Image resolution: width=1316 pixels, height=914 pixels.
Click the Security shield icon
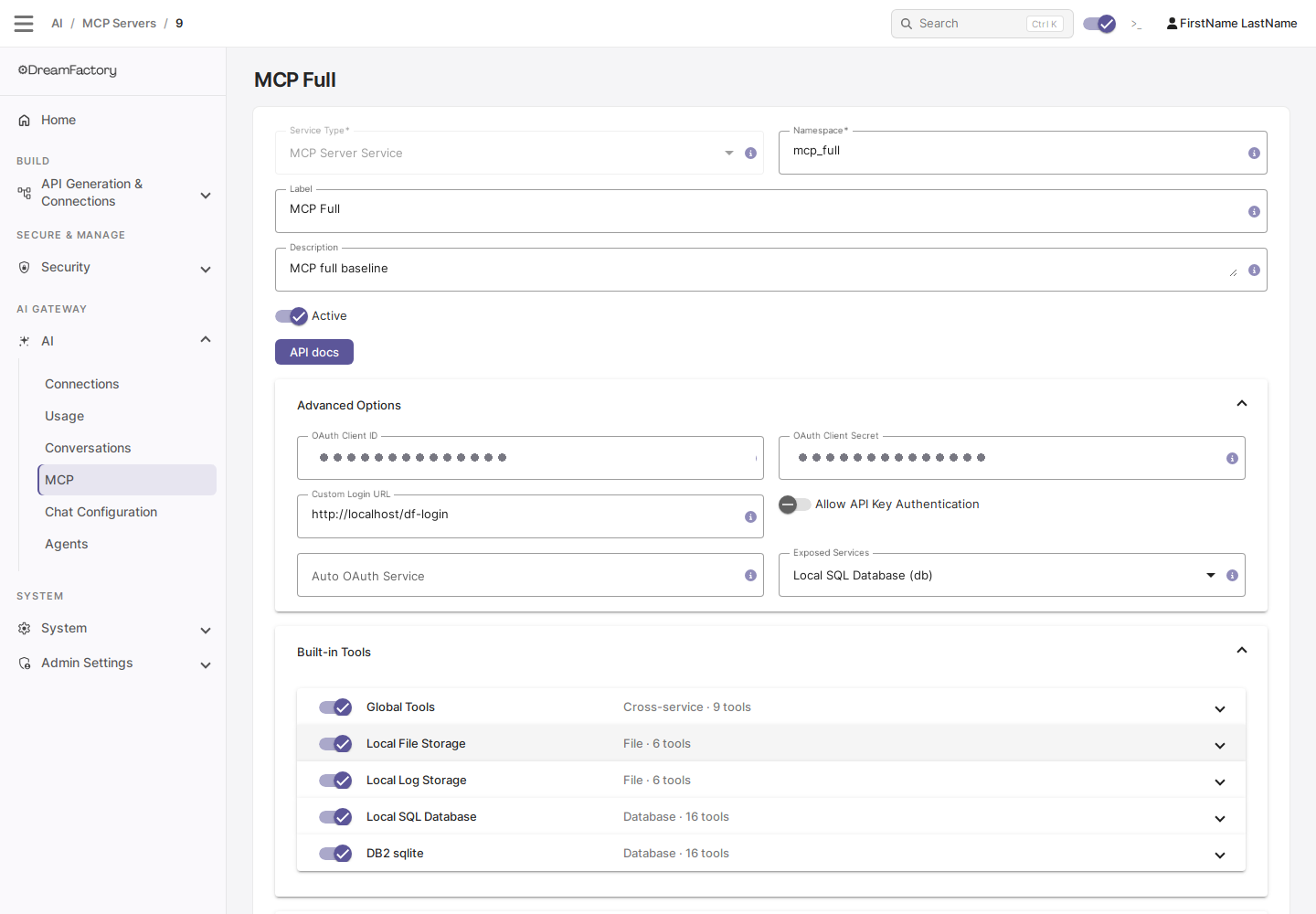25,267
